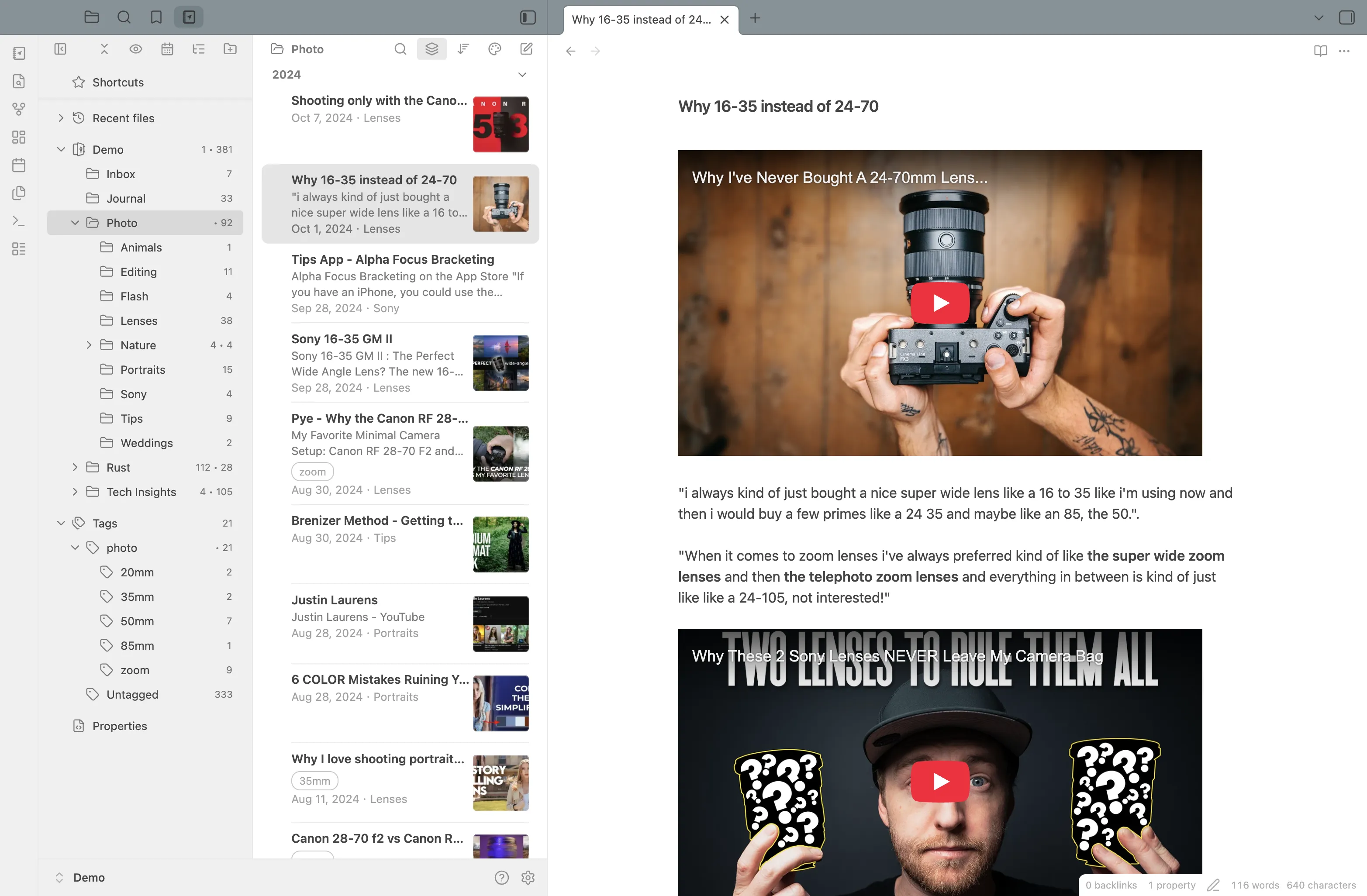Toggle hidden items eye icon
Screen dimensions: 1367x896
pos(135,49)
